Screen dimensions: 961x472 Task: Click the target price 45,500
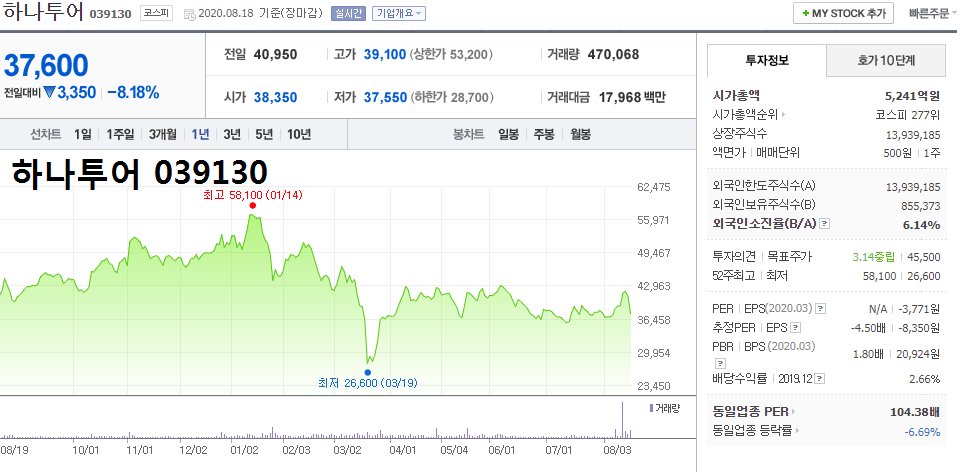925,257
